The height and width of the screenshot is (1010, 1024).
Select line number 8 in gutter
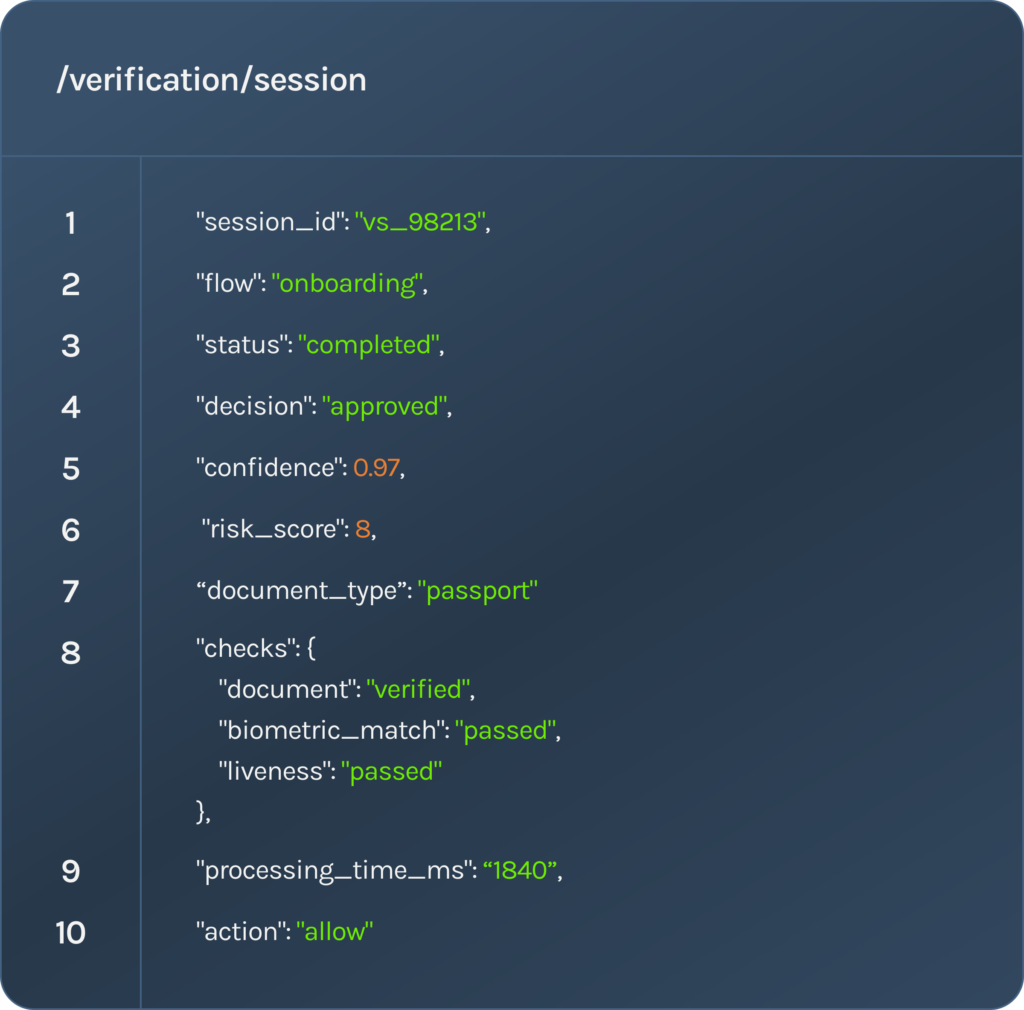pos(71,653)
